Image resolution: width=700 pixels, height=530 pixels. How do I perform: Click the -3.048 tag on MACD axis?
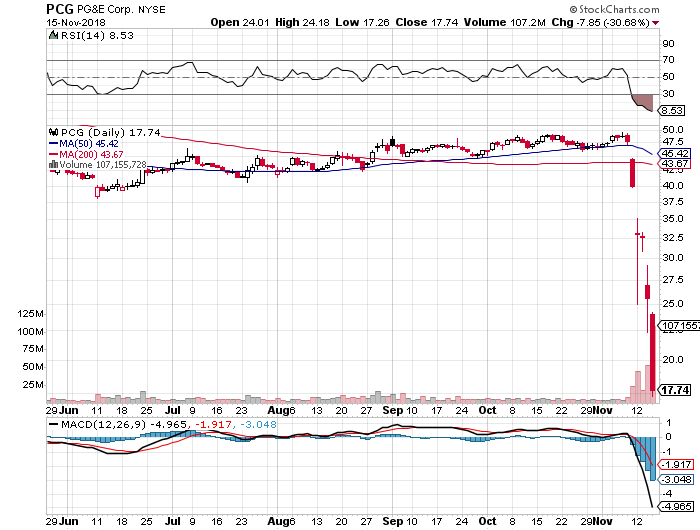tap(676, 480)
